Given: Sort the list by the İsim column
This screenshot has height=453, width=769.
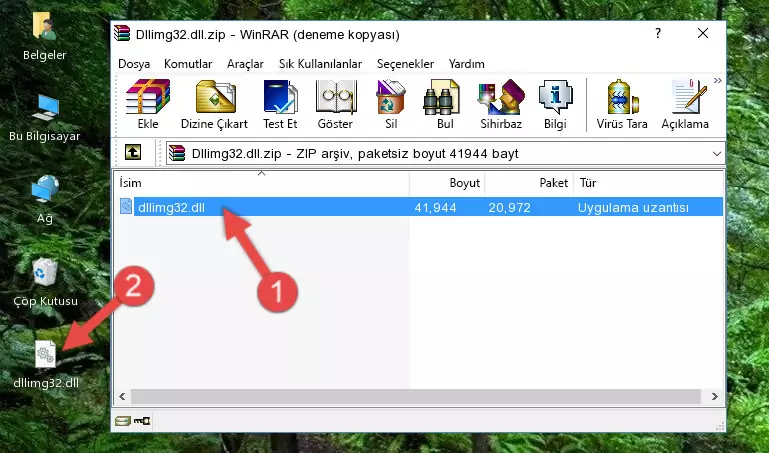Looking at the screenshot, I should (262, 183).
